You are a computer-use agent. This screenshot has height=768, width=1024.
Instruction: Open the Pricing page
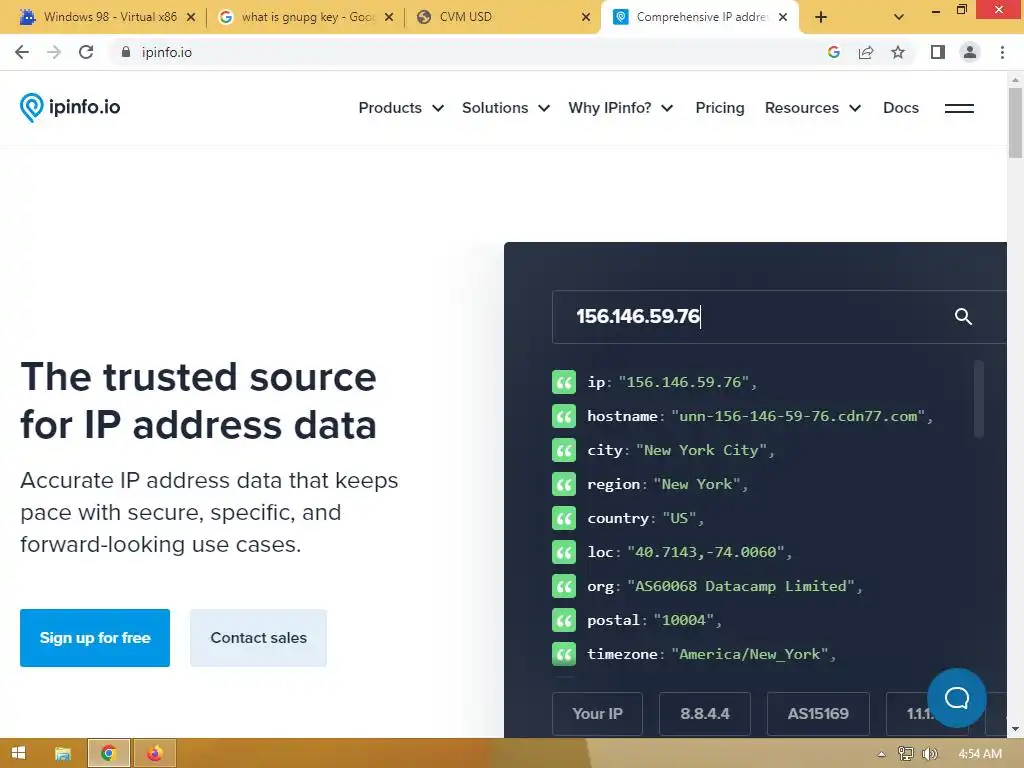pos(720,108)
